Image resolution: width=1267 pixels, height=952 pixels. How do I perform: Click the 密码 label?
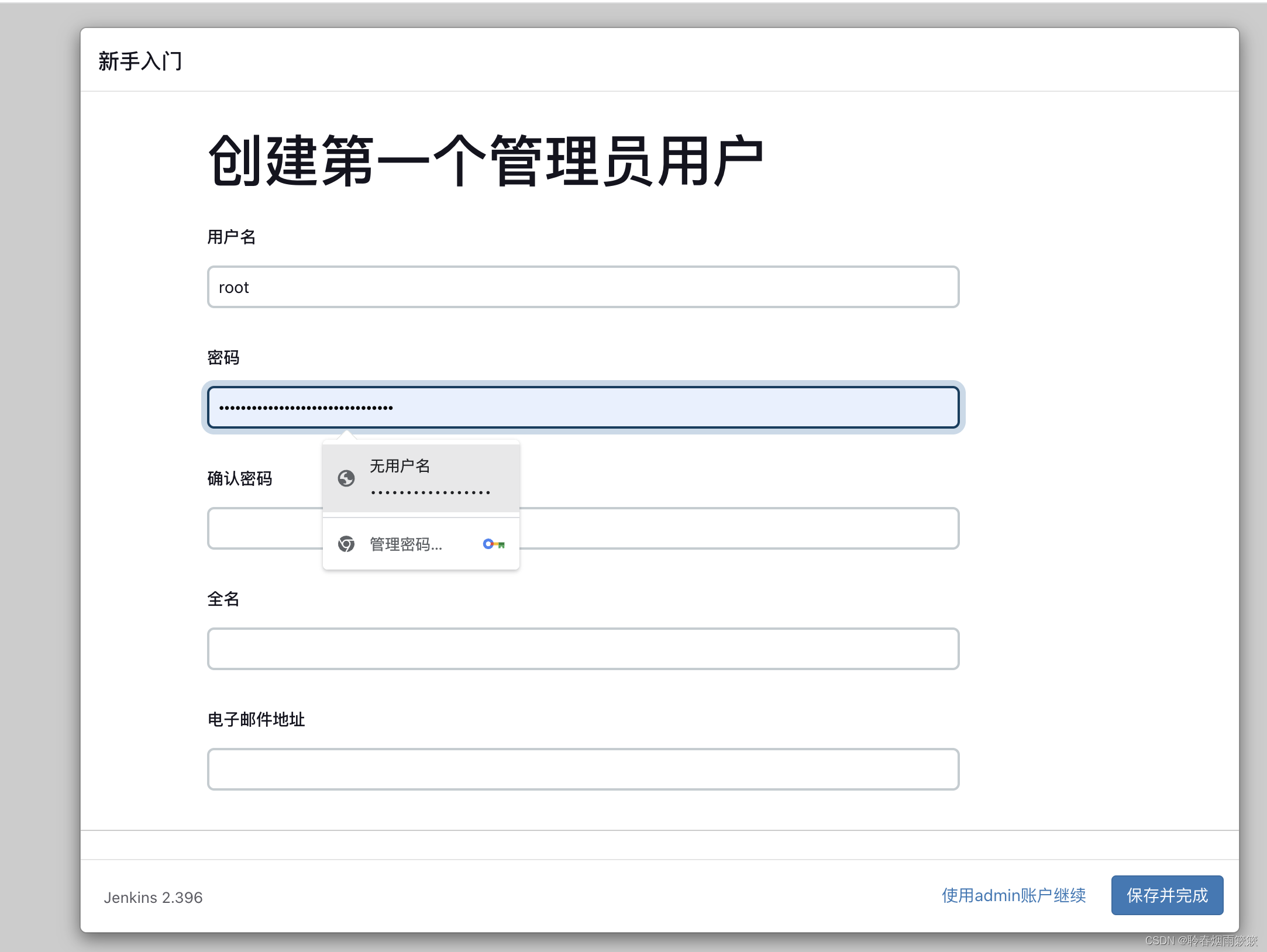point(223,357)
